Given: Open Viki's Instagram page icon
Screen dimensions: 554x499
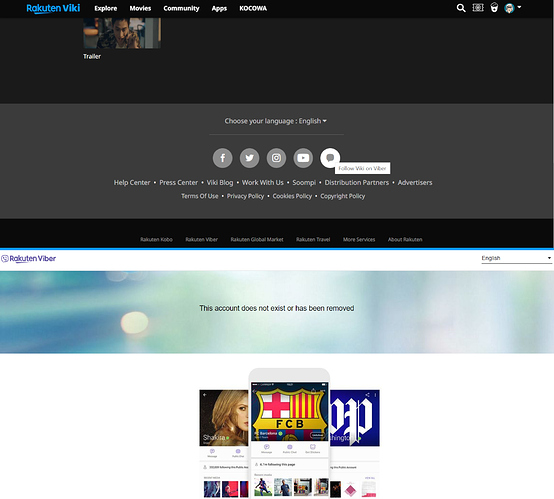Looking at the screenshot, I should tap(276, 158).
